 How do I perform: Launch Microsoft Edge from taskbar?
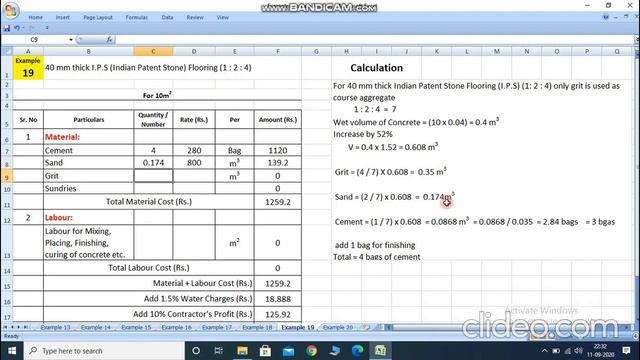click(358, 351)
